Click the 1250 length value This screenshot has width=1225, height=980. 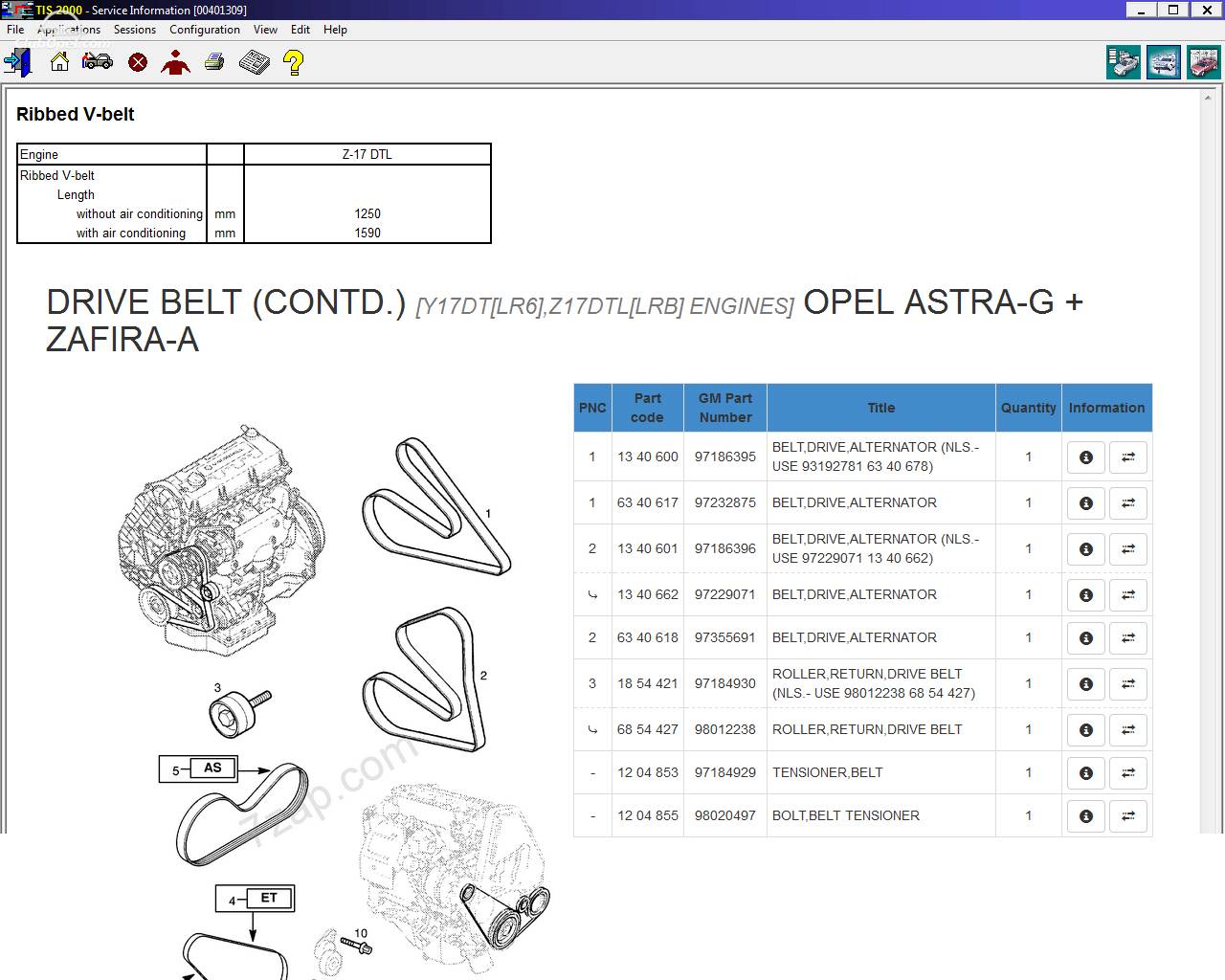[367, 214]
